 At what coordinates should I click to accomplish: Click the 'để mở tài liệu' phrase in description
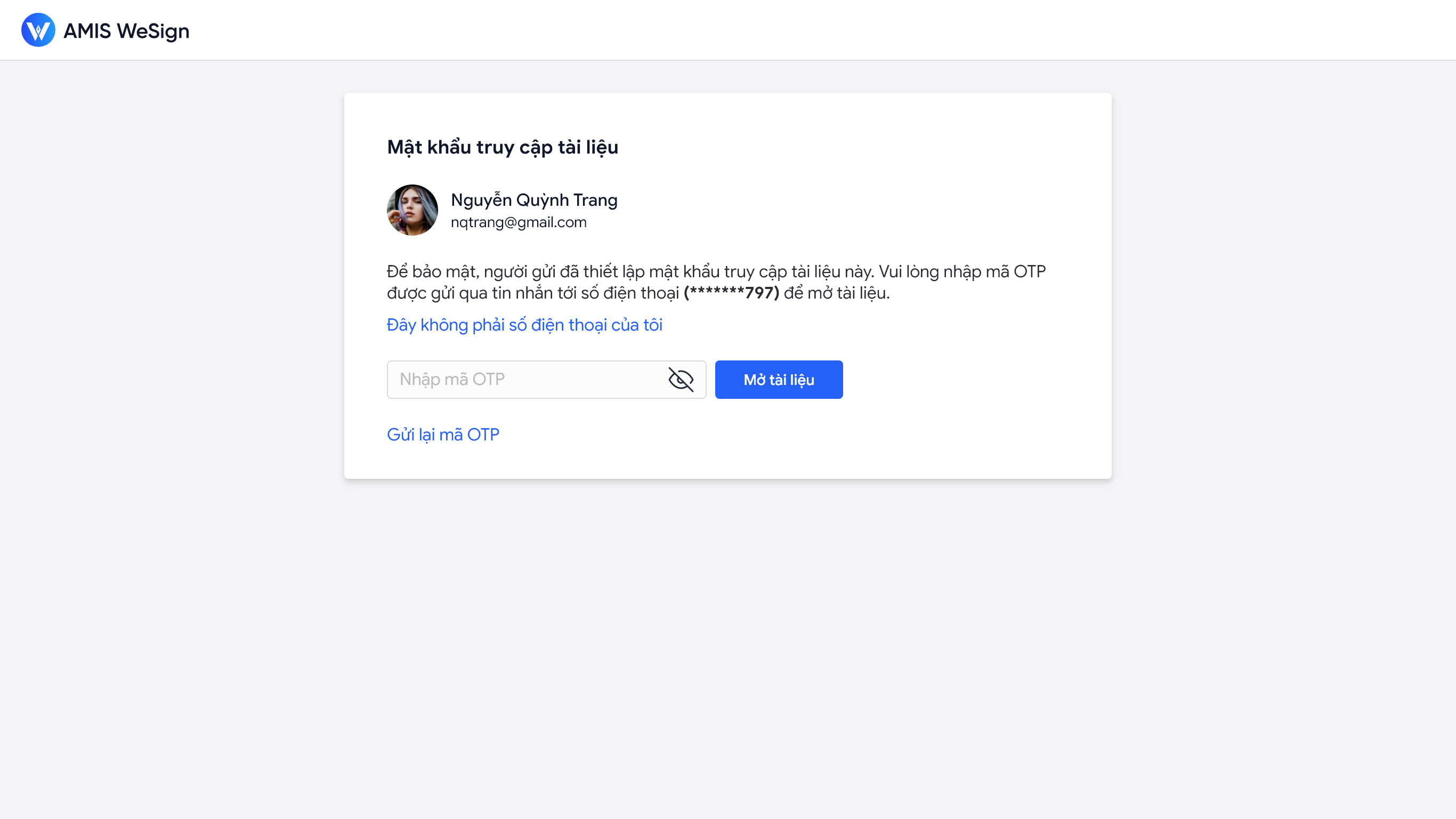coord(836,293)
